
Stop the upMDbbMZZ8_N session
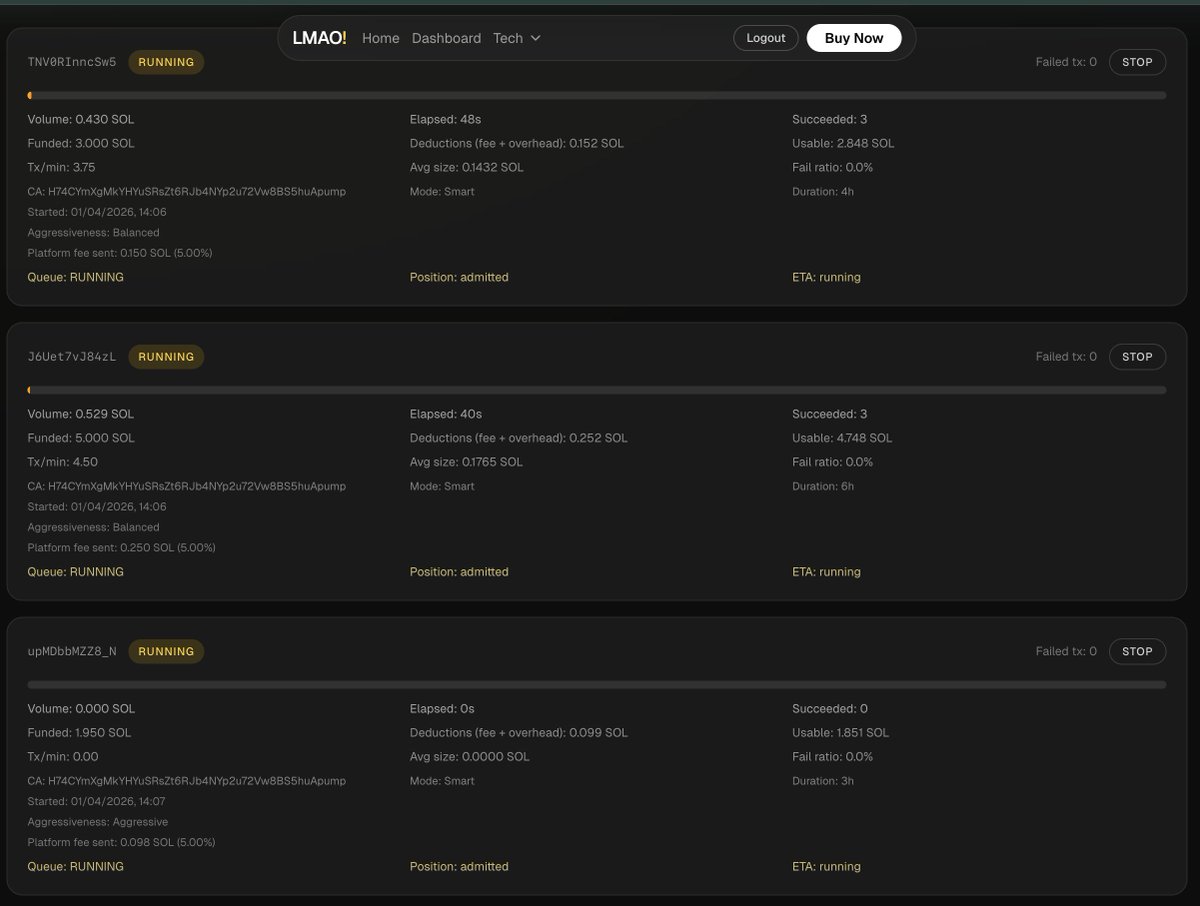coord(1137,651)
